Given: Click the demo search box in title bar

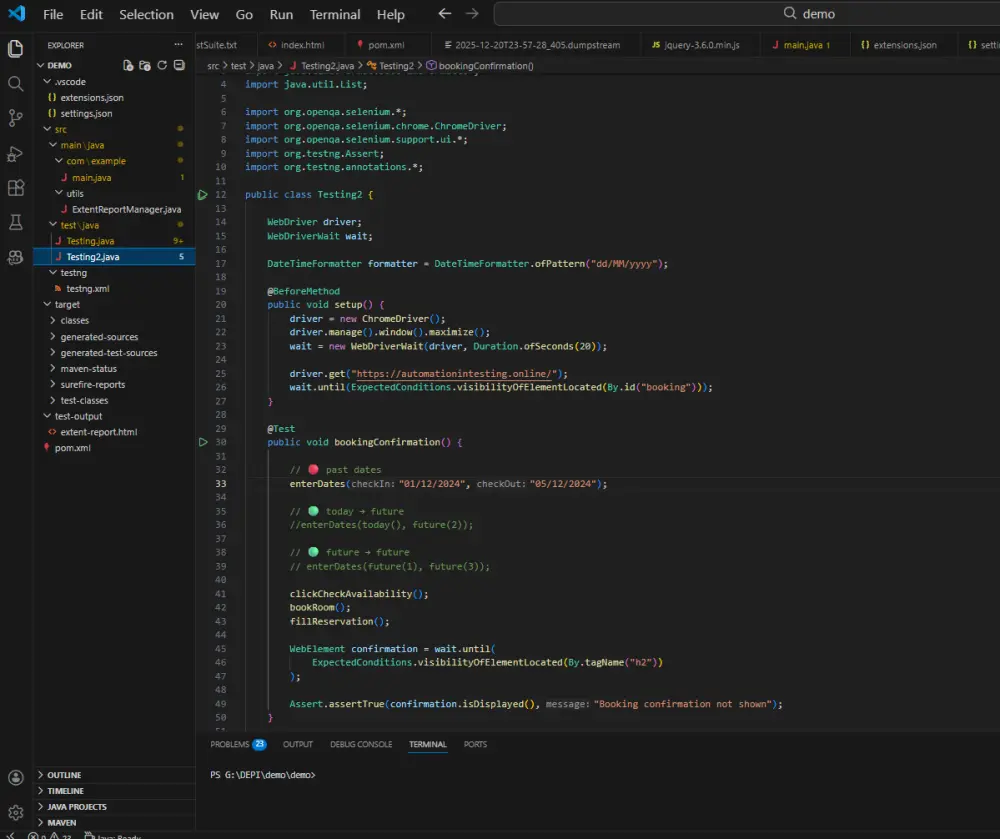Looking at the screenshot, I should (x=746, y=14).
